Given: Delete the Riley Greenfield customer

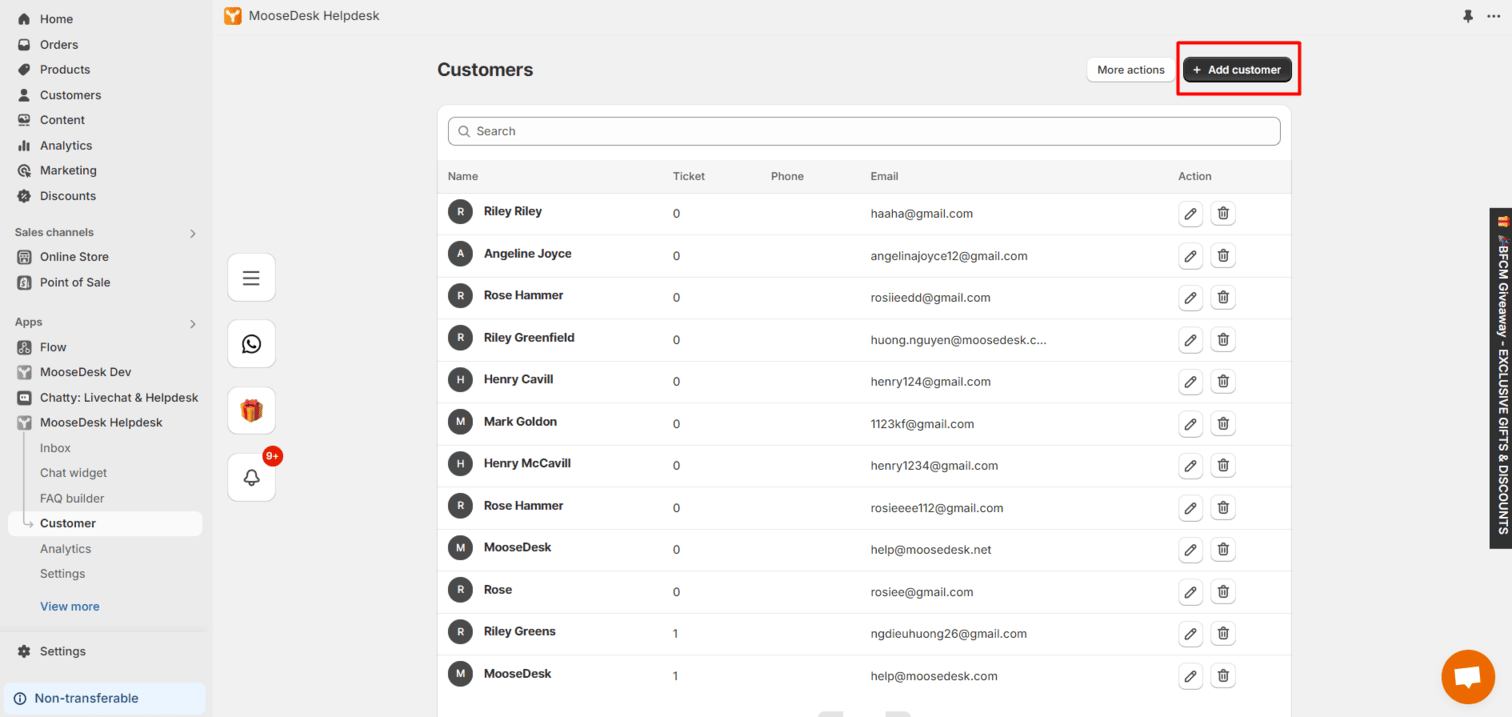Looking at the screenshot, I should point(1223,339).
